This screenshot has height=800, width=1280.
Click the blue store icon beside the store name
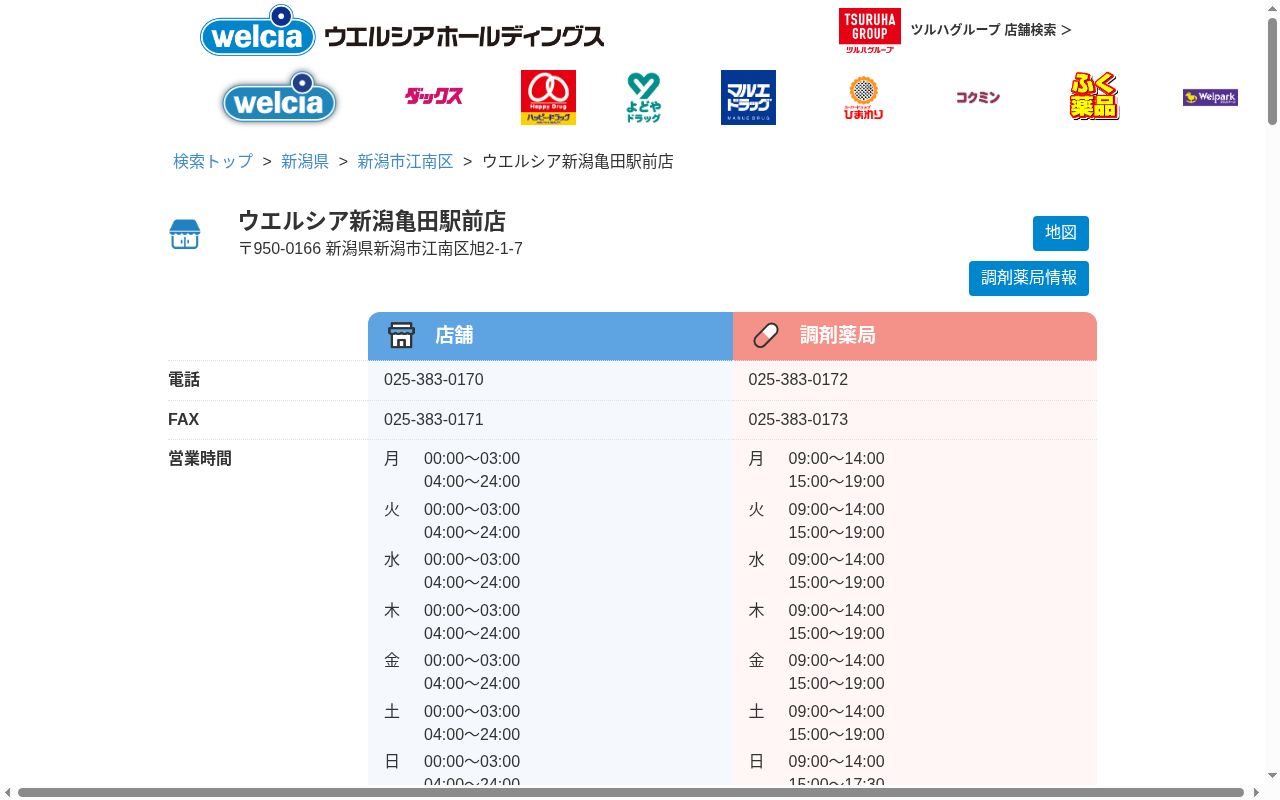[185, 234]
